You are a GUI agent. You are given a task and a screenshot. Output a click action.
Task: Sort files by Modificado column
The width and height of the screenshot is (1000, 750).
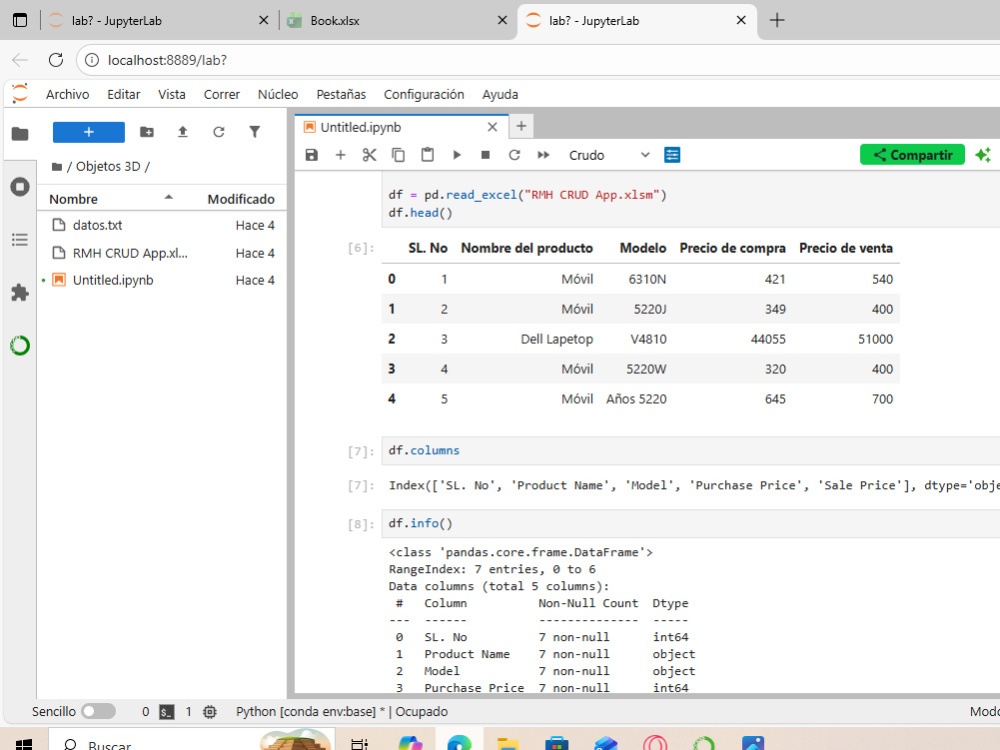240,199
